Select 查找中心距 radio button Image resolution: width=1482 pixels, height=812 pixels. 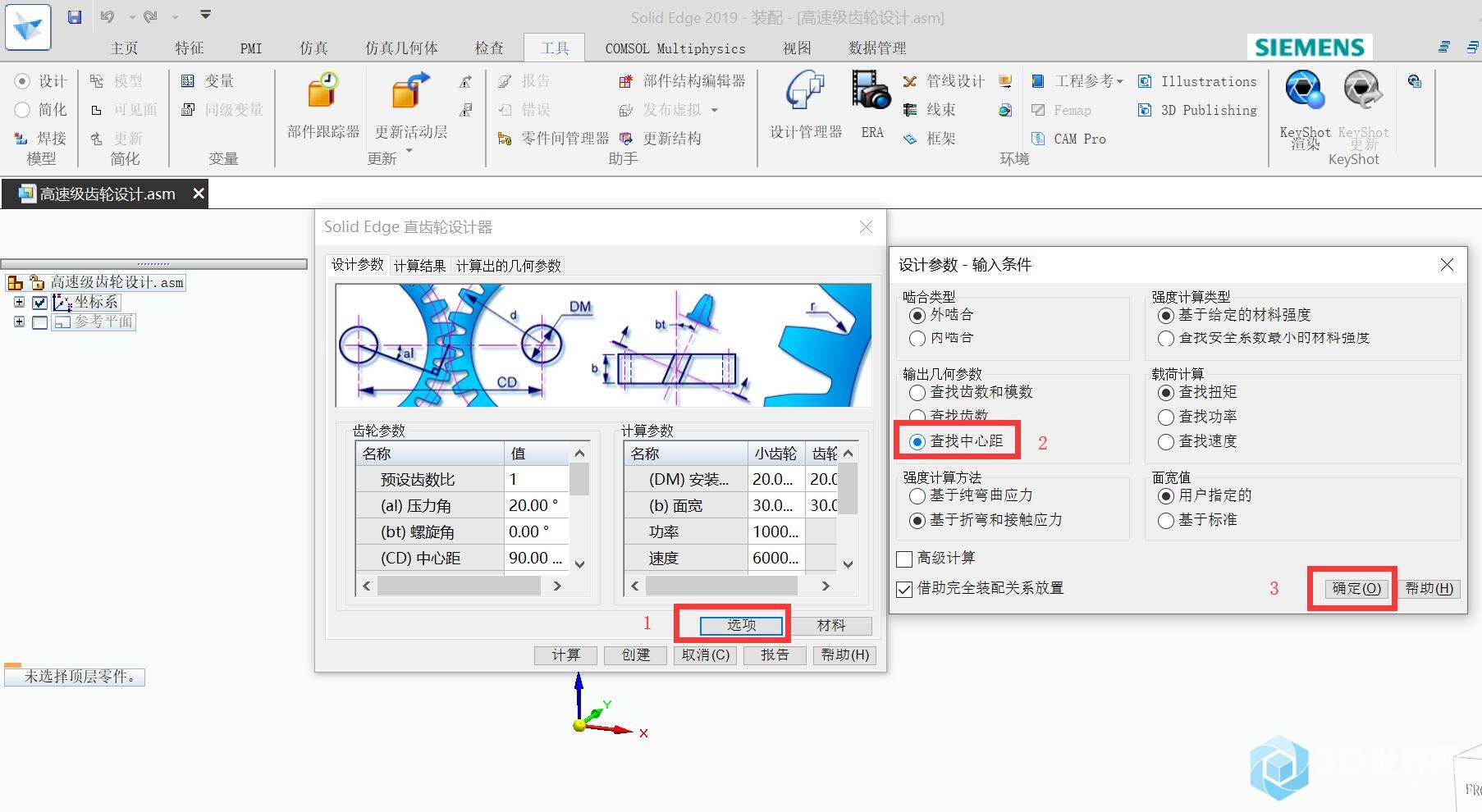pyautogui.click(x=917, y=441)
